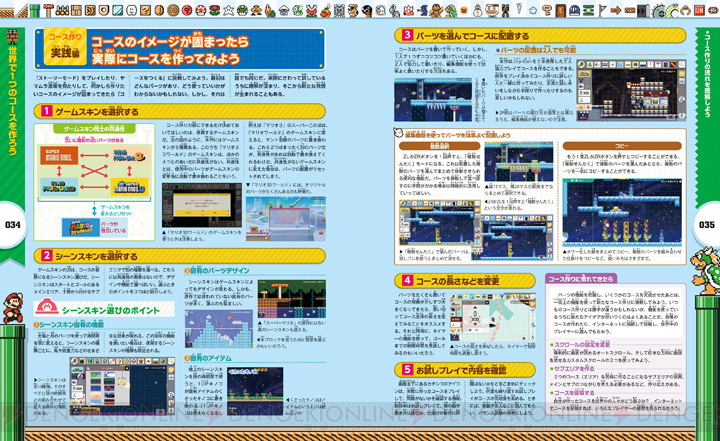720x441 pixels.
Task: Click the Bowser sprite above right pipe
Action: [x=706, y=271]
